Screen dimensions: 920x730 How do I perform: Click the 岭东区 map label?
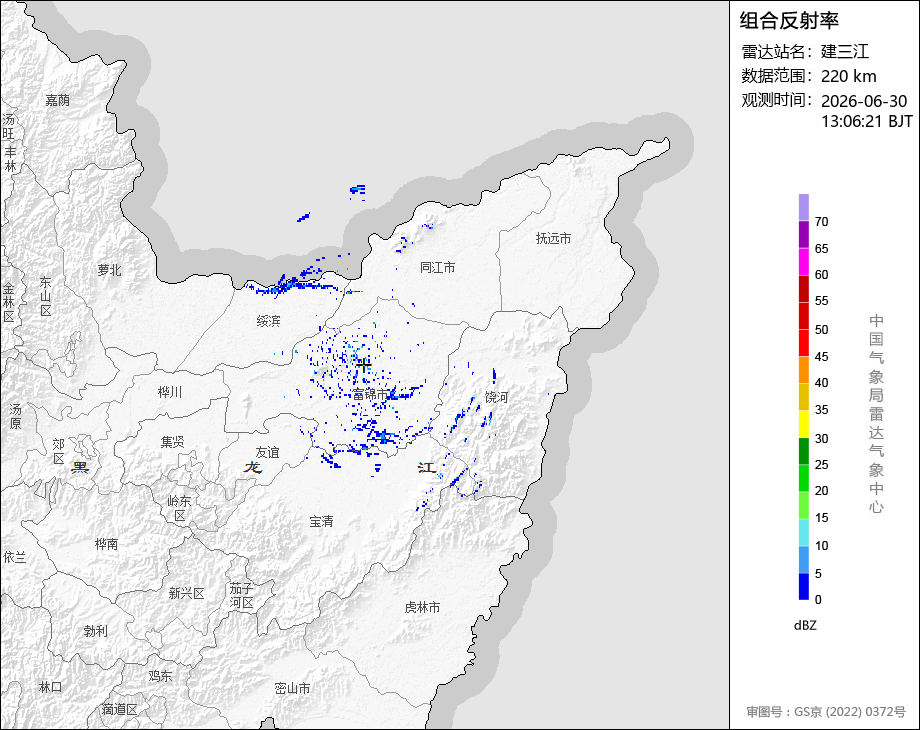[x=179, y=508]
